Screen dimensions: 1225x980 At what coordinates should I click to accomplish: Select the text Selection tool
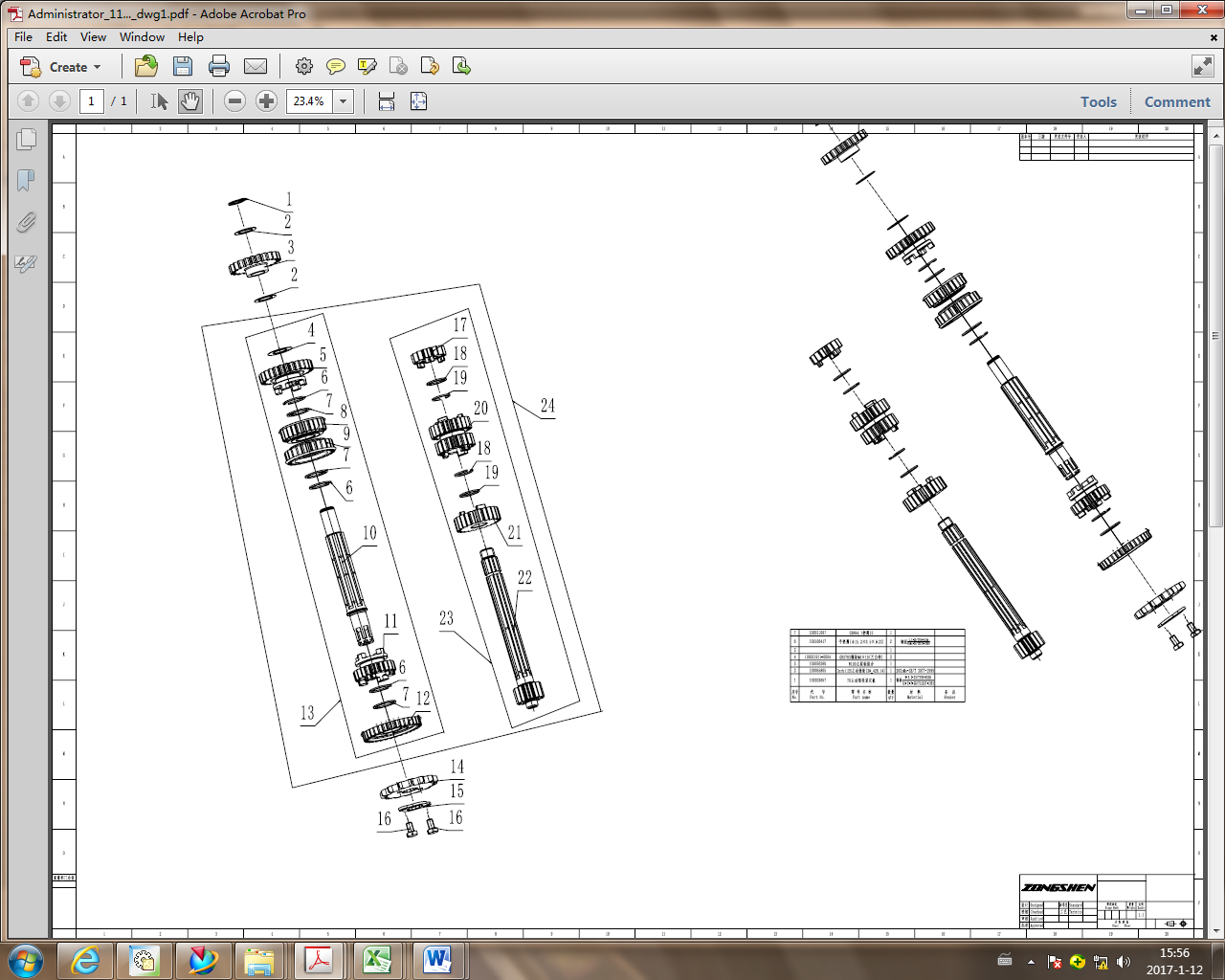[x=159, y=100]
